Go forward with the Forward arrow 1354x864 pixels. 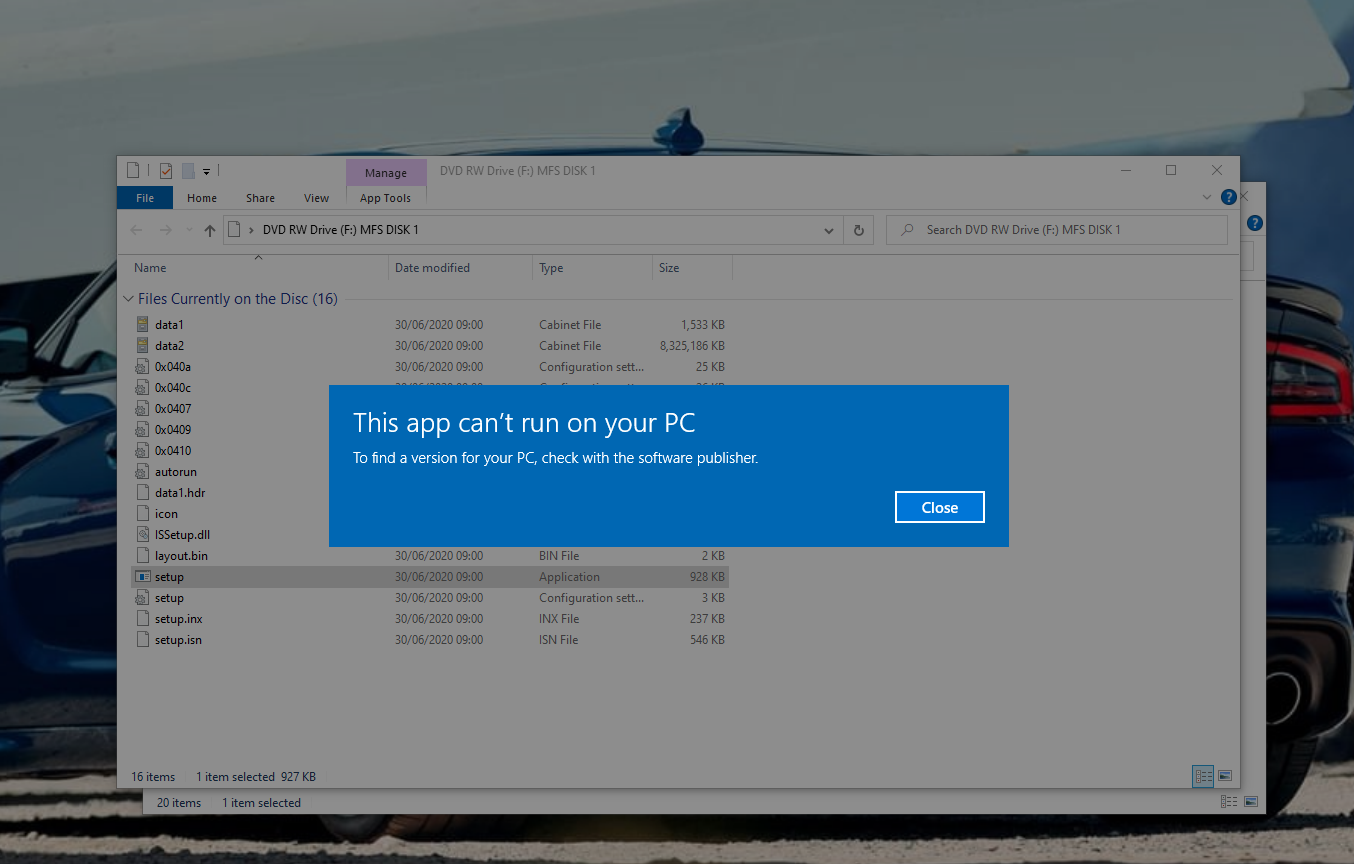[166, 230]
